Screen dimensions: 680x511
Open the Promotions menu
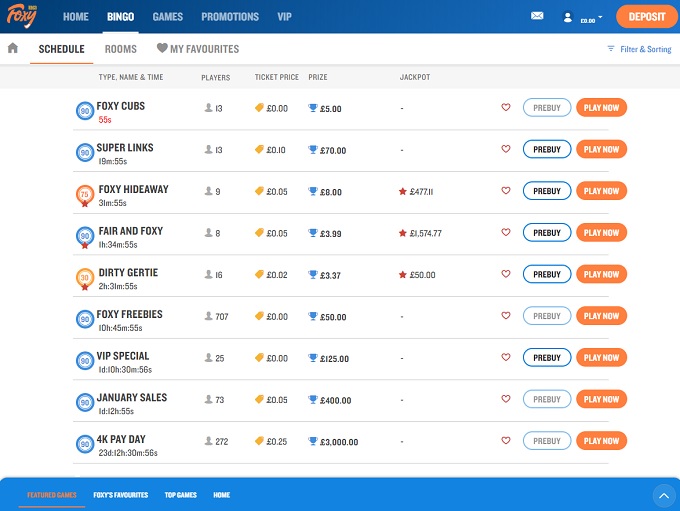point(230,16)
